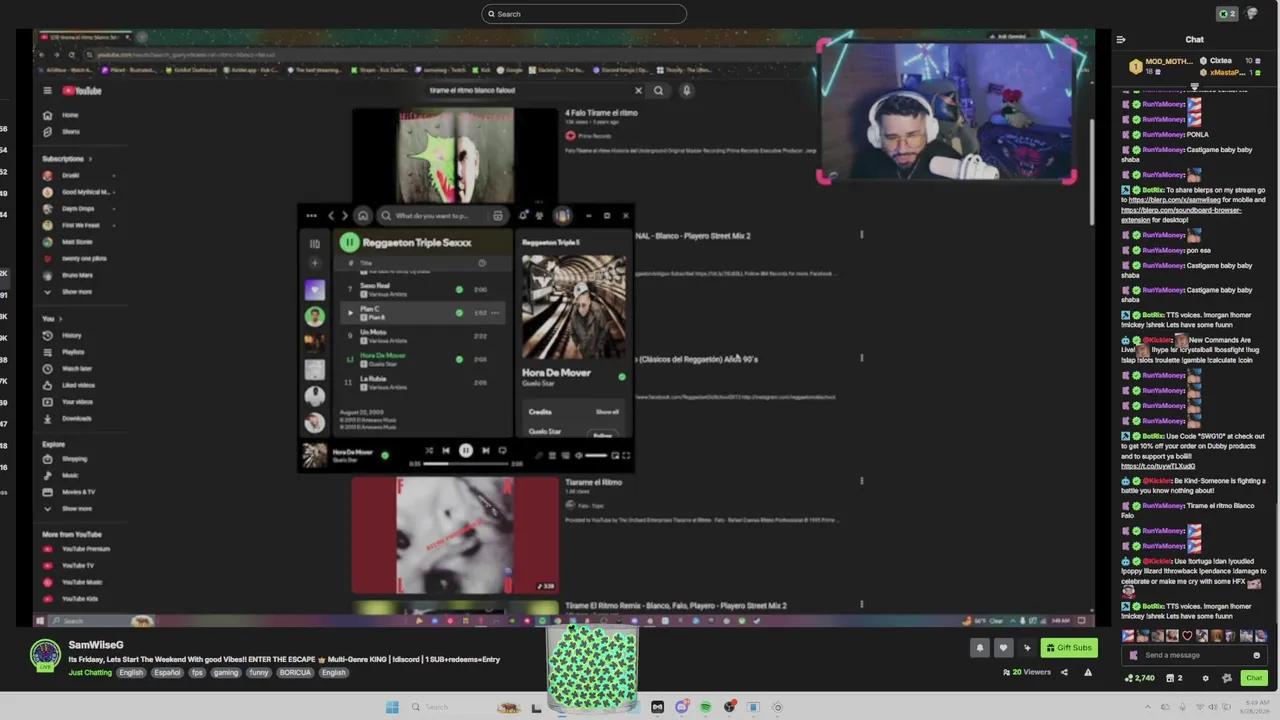The height and width of the screenshot is (720, 1280).
Task: Open the YouTube hamburger menu
Action: click(x=47, y=91)
